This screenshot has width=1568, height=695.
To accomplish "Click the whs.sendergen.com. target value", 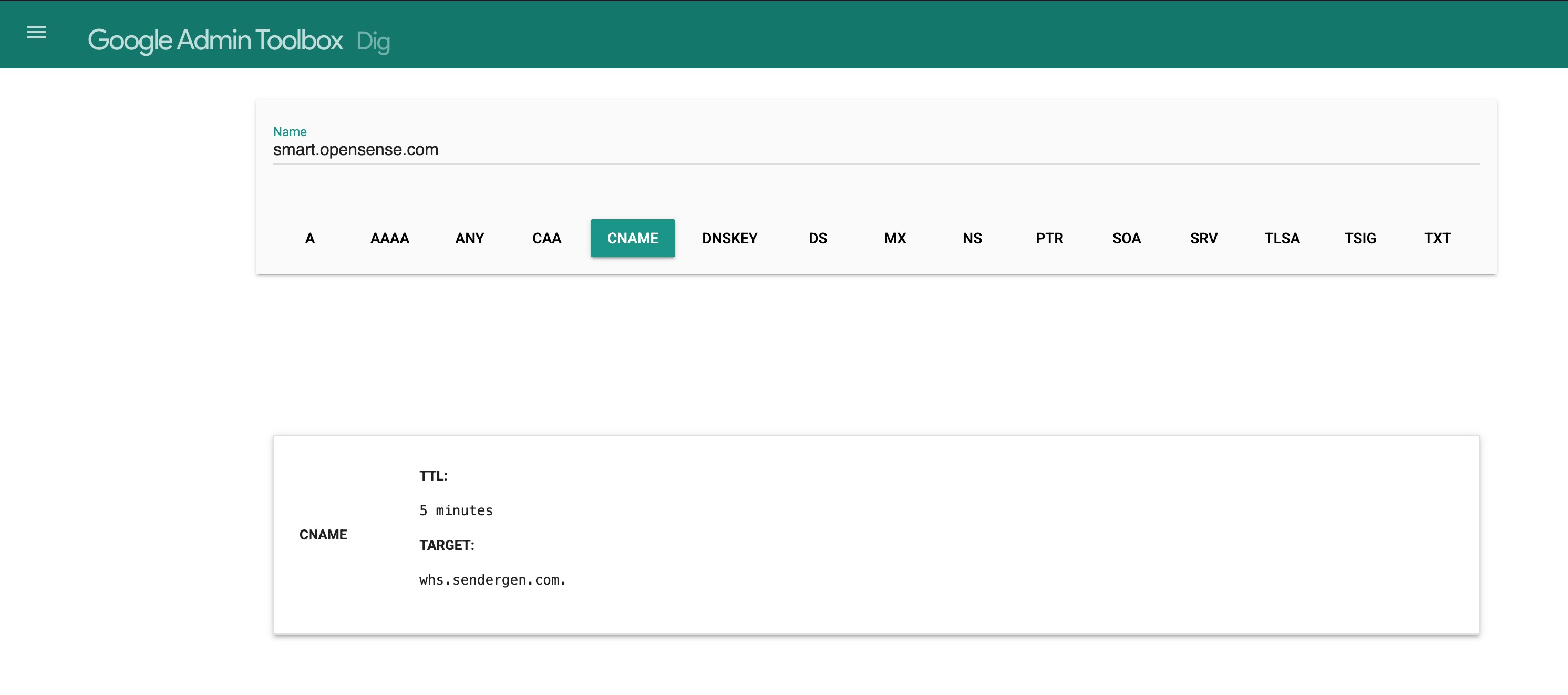I will (492, 580).
